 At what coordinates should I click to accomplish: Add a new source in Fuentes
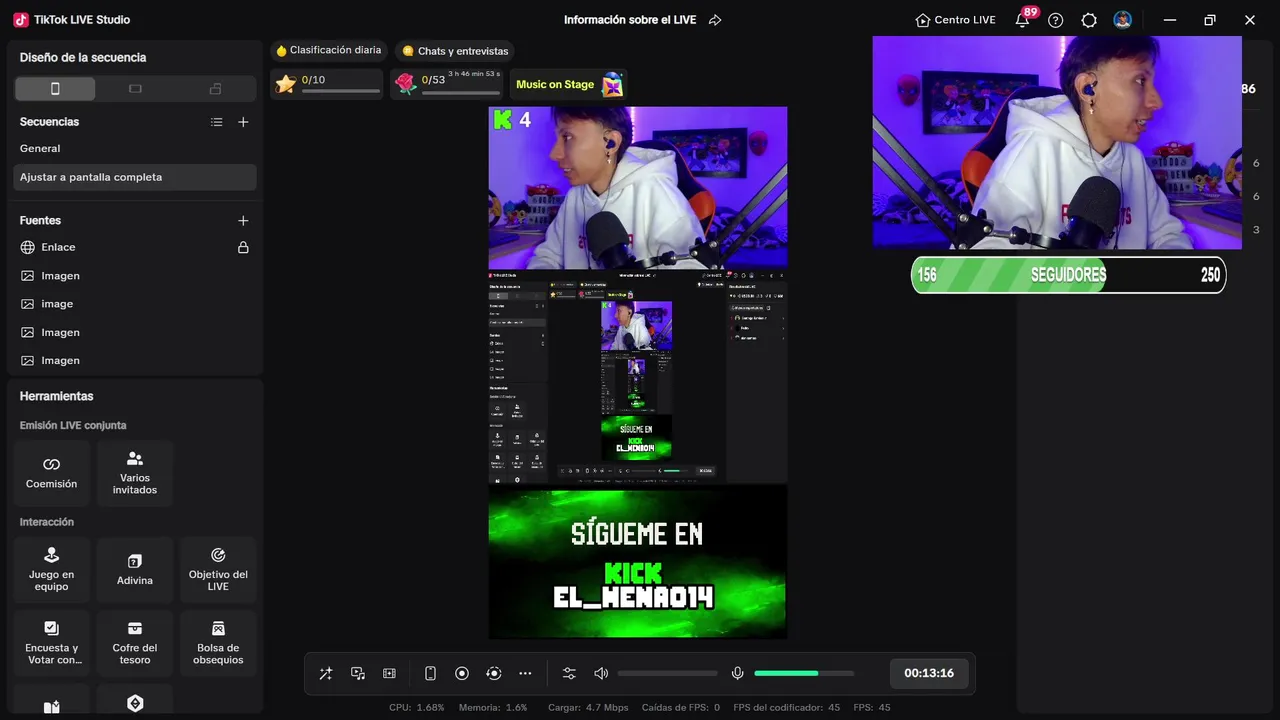(243, 220)
